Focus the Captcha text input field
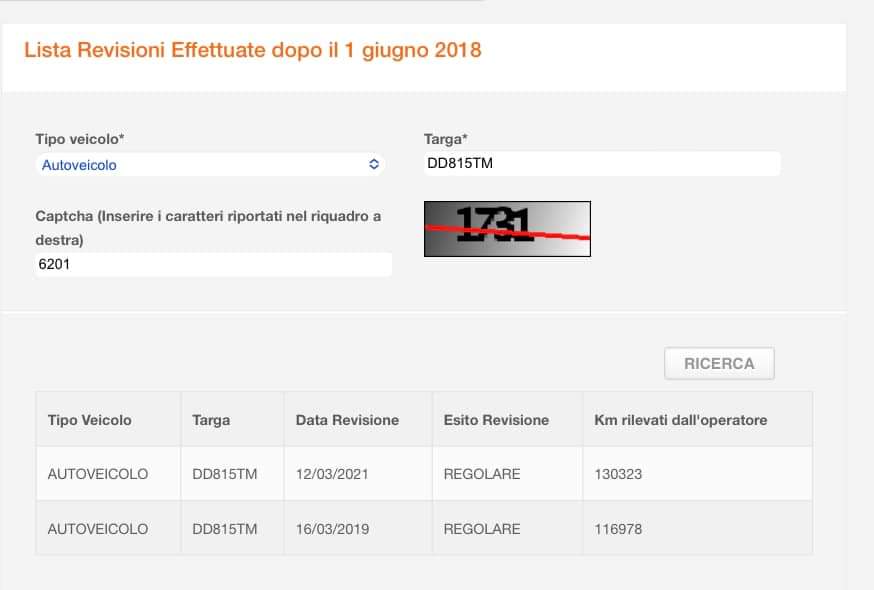This screenshot has width=874, height=590. tap(212, 265)
